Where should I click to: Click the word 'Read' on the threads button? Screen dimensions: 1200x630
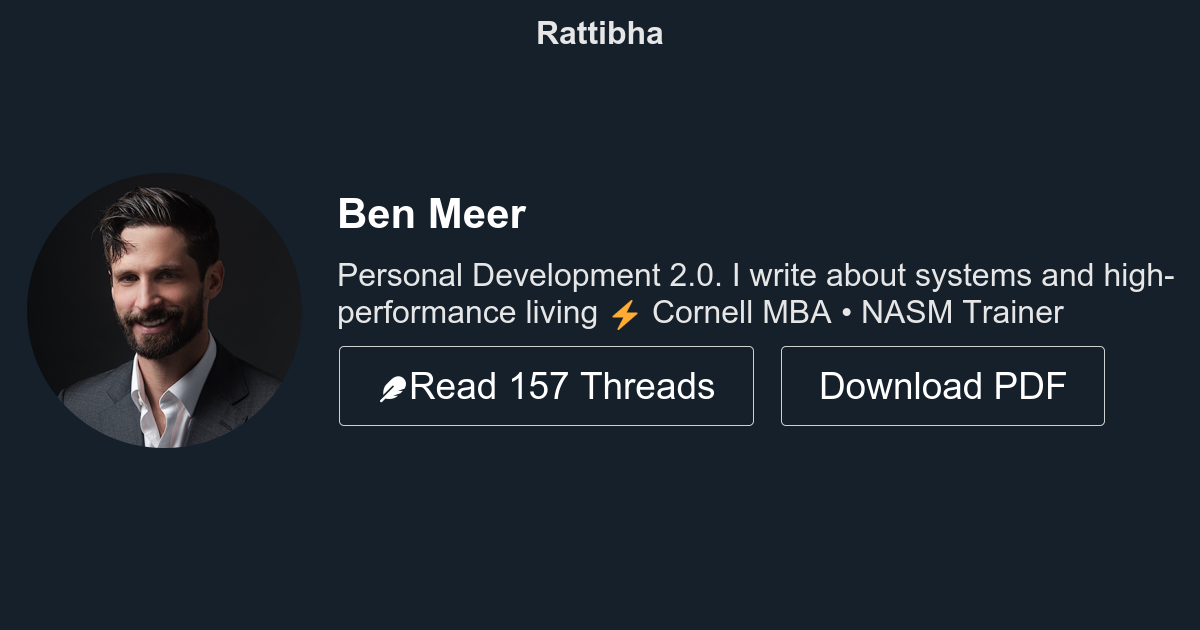[454, 386]
